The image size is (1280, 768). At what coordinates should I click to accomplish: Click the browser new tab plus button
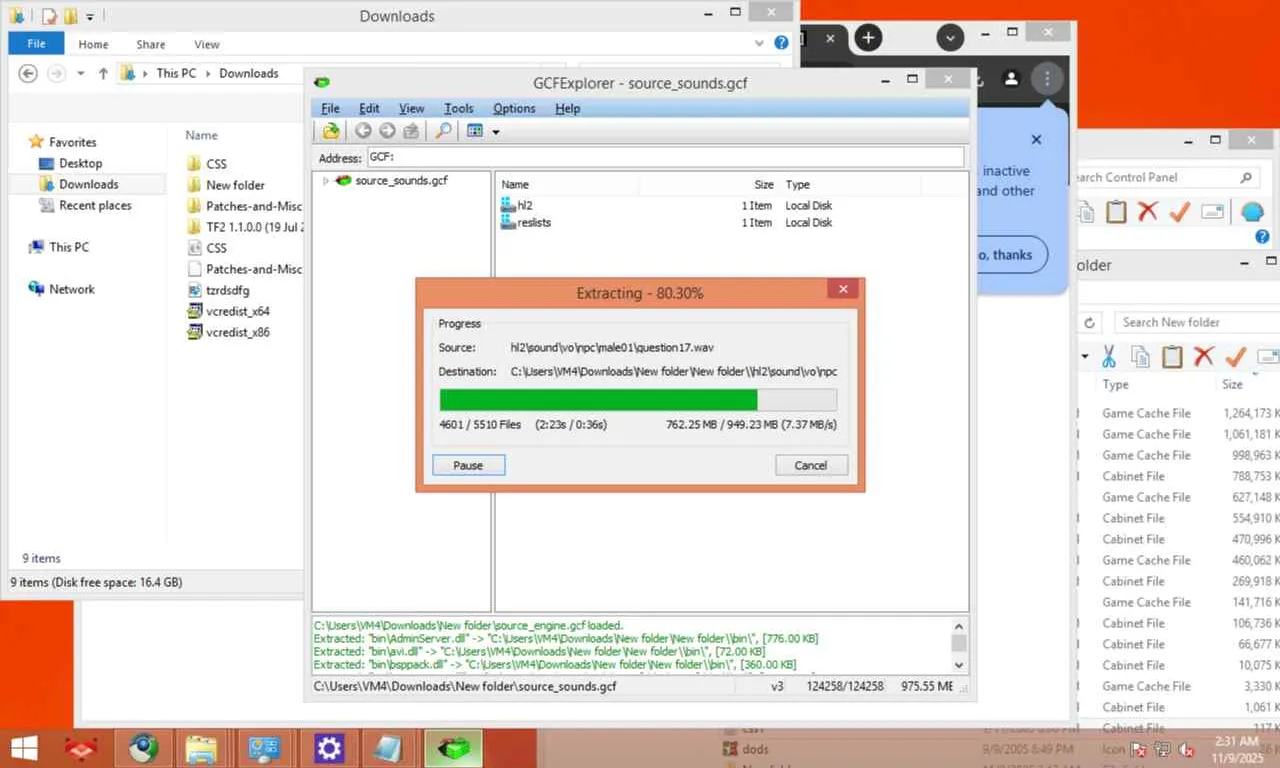click(868, 38)
